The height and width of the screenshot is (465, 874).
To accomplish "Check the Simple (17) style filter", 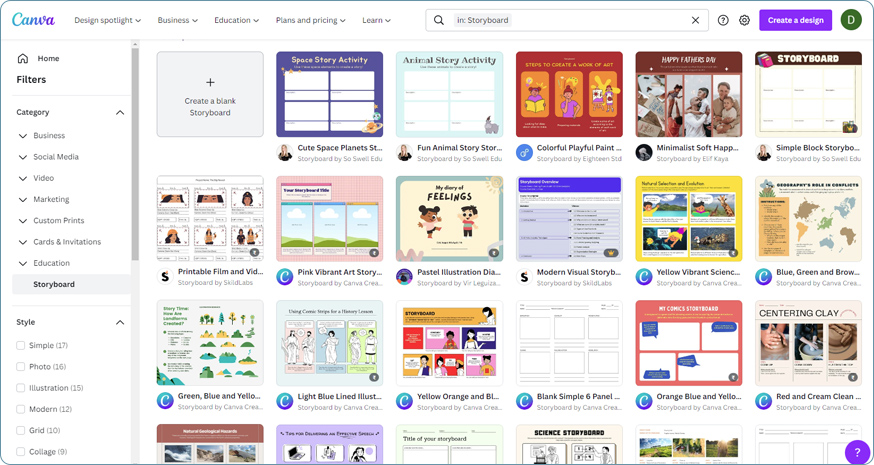I will click(21, 346).
